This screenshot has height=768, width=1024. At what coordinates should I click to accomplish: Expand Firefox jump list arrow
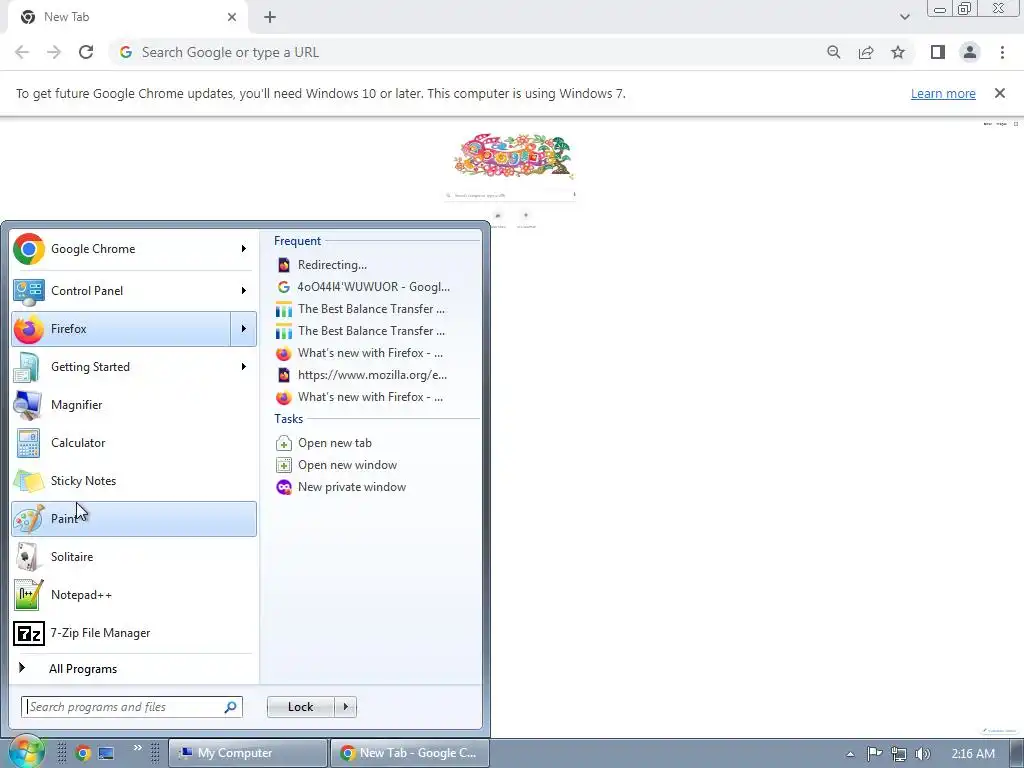click(x=244, y=328)
